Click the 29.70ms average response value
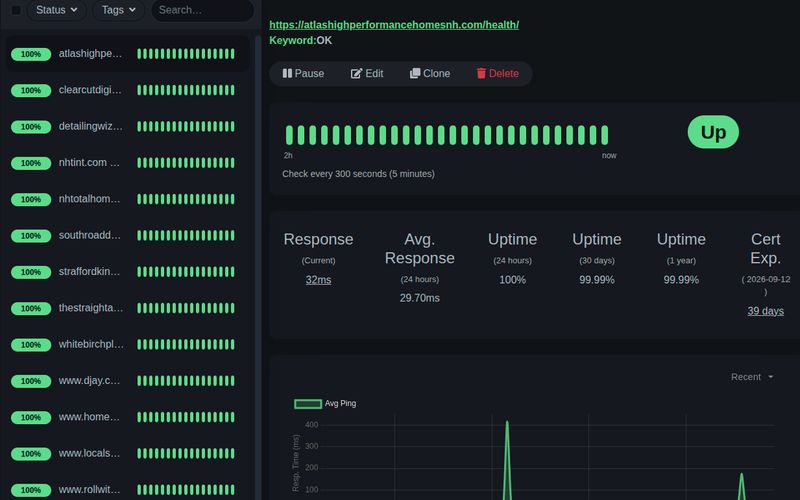Viewport: 800px width, 500px height. coord(419,298)
